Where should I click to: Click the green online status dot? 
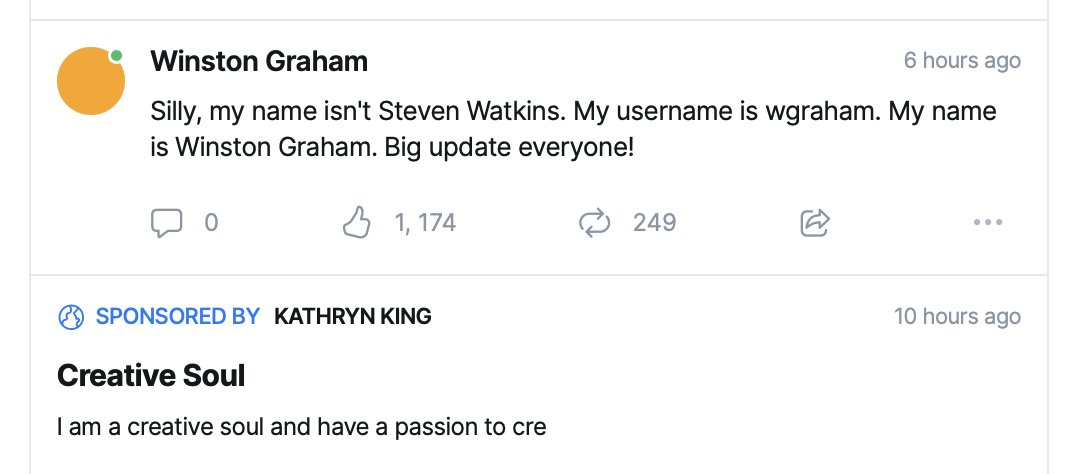[117, 56]
